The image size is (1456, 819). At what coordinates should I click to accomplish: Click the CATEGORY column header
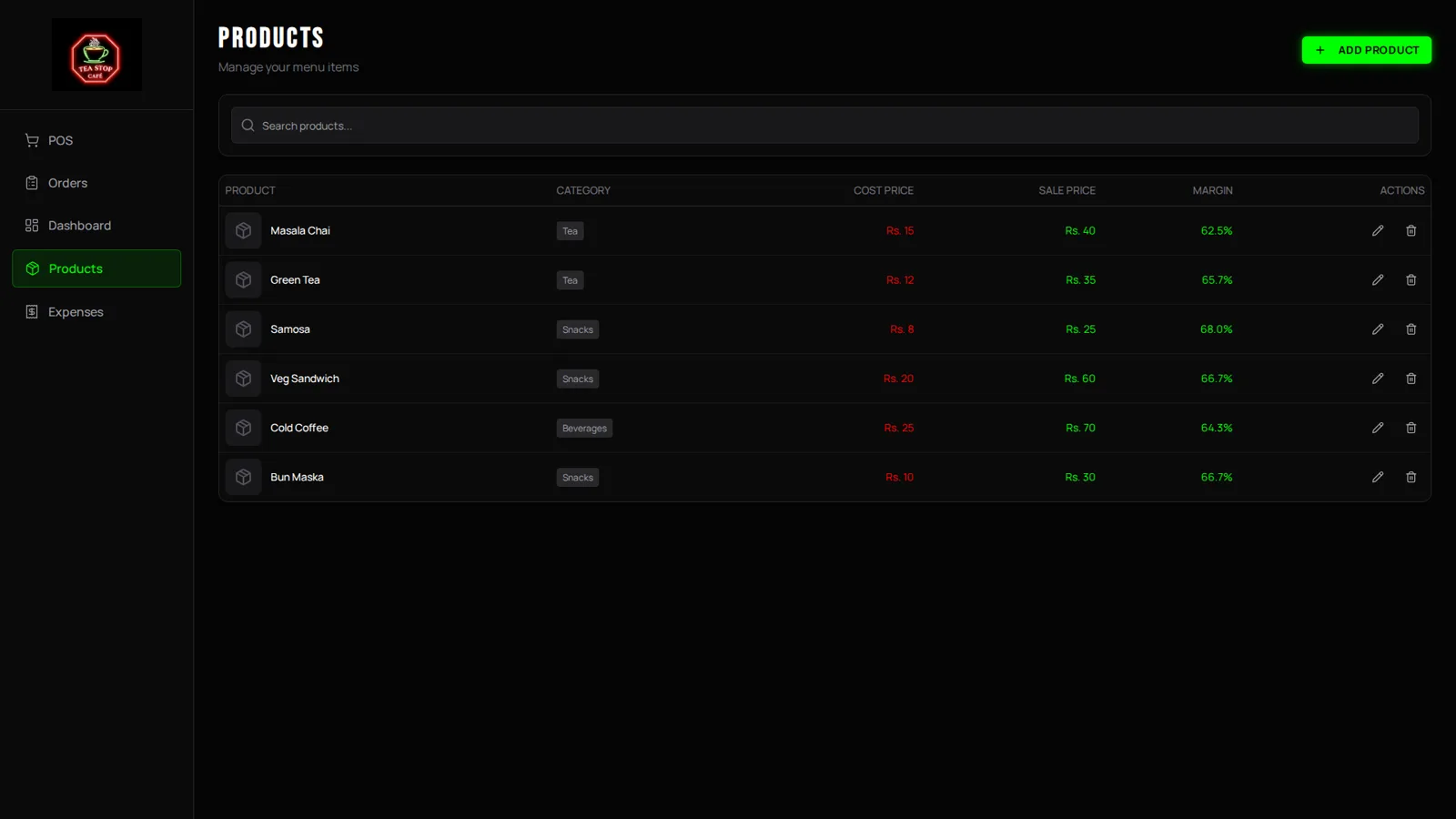pyautogui.click(x=583, y=190)
